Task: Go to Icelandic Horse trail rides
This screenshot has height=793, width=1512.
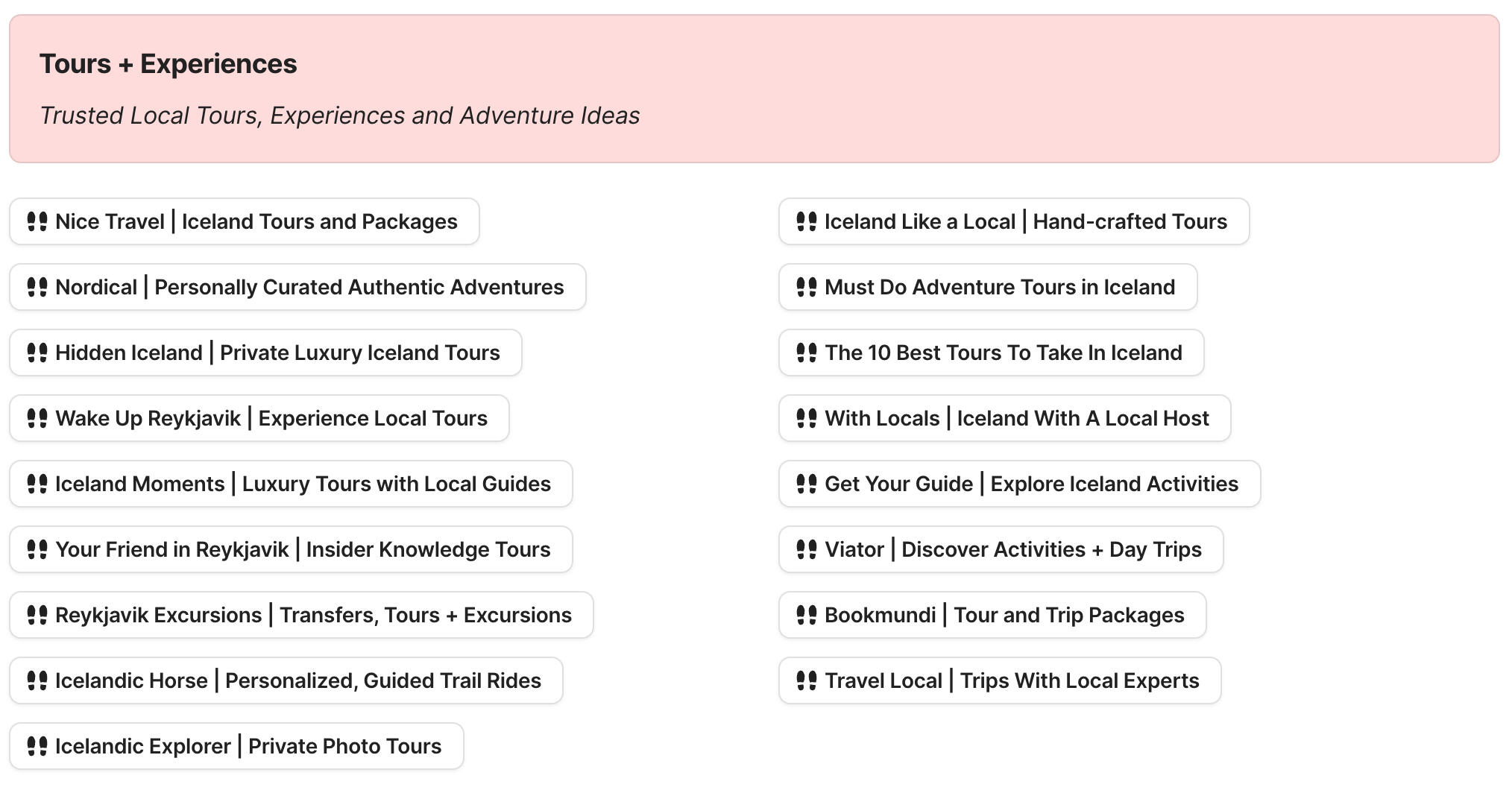Action: point(298,680)
